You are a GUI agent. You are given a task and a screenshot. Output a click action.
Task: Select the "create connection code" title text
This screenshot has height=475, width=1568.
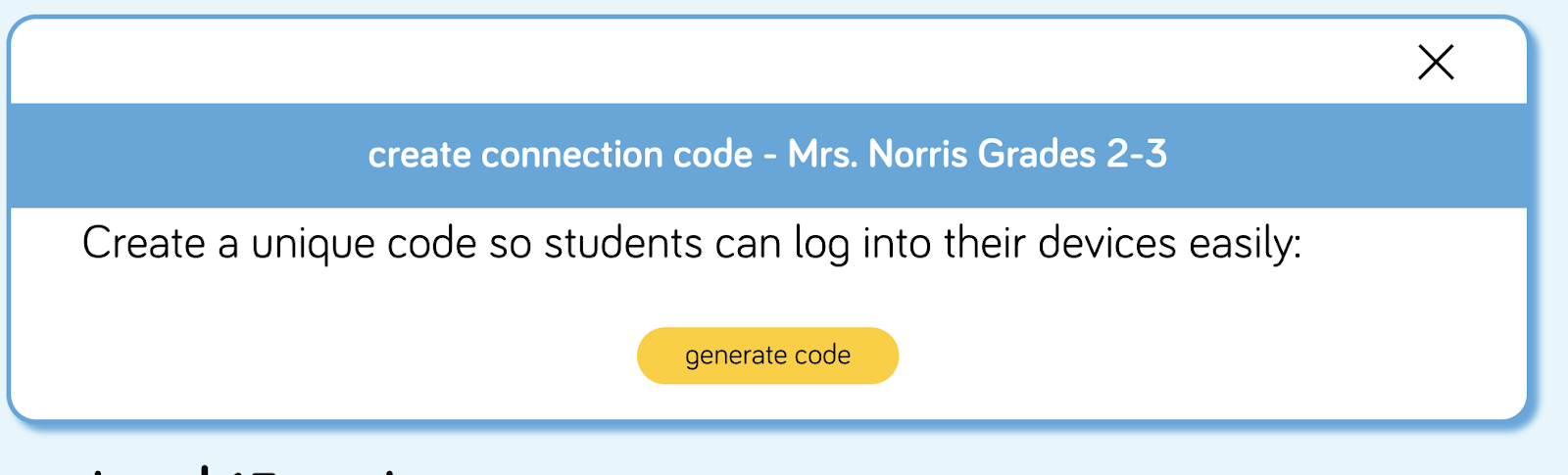pyautogui.click(x=561, y=155)
